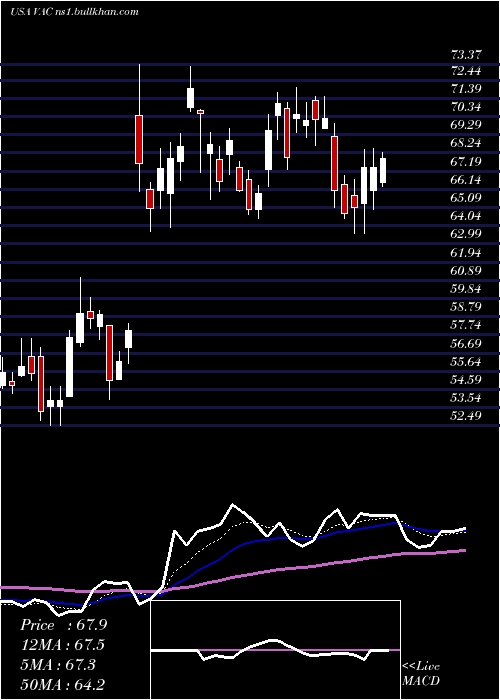Select the 54.59 price level label
This screenshot has width=500, height=700.
point(466,380)
